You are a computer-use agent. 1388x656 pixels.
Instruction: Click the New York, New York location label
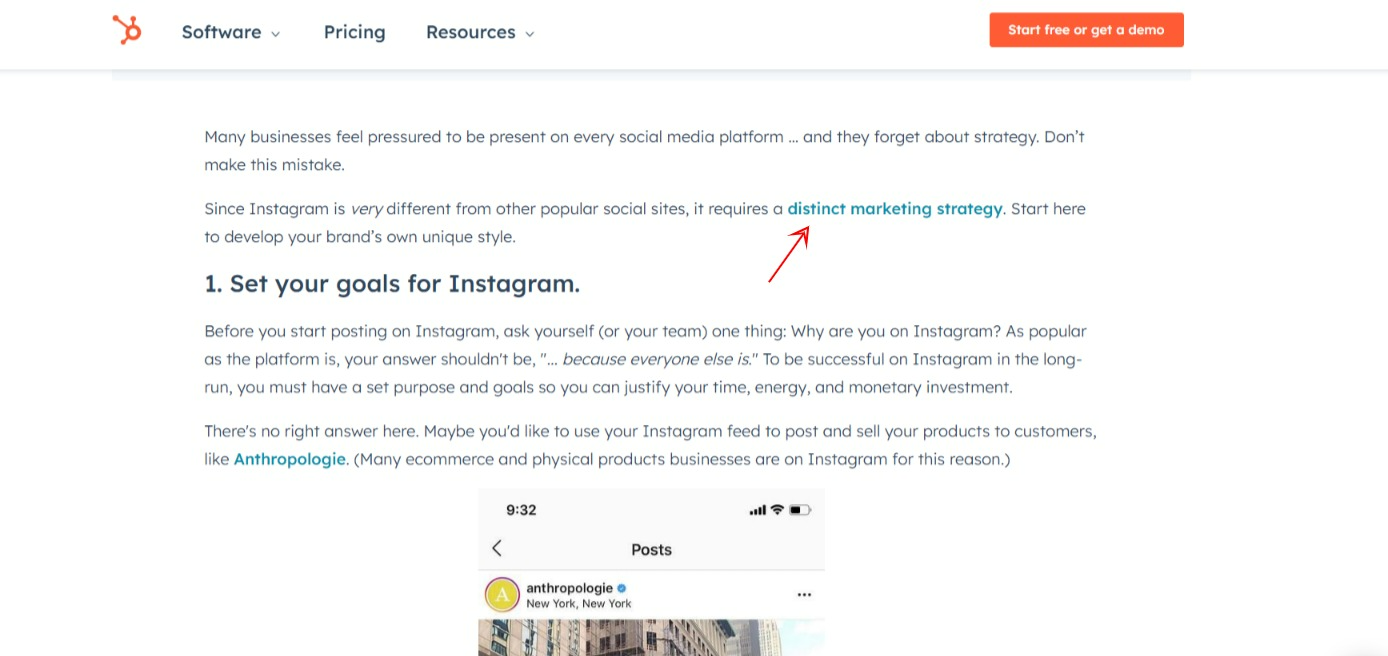[576, 603]
